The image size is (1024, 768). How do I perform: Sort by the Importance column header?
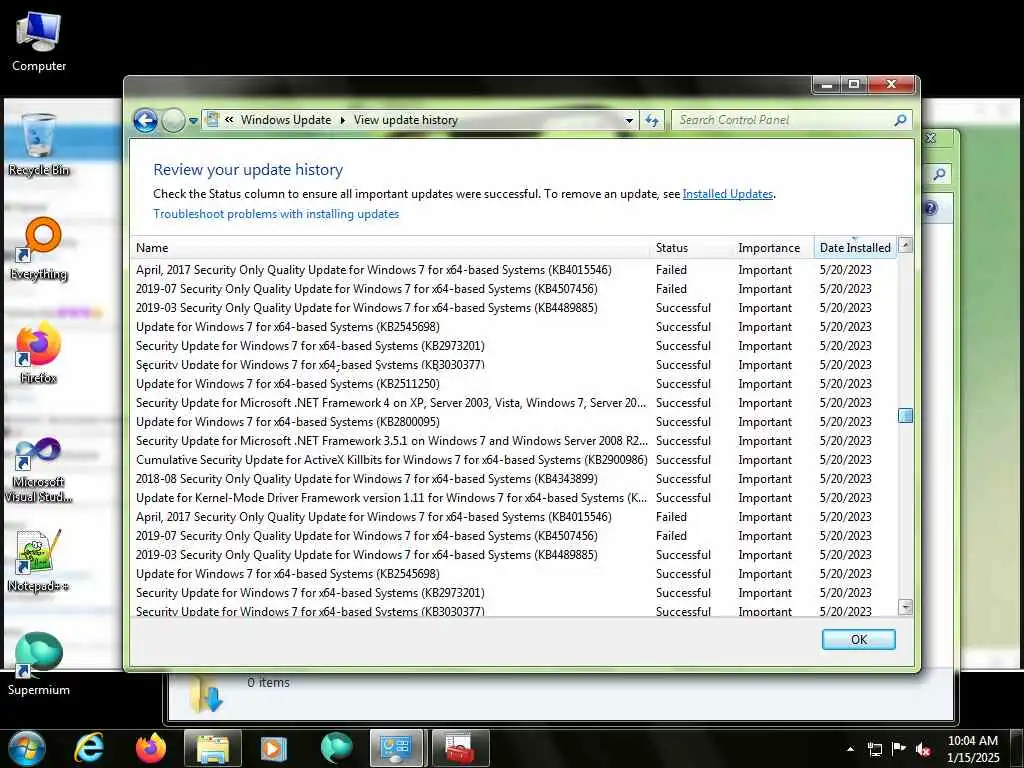coord(774,248)
